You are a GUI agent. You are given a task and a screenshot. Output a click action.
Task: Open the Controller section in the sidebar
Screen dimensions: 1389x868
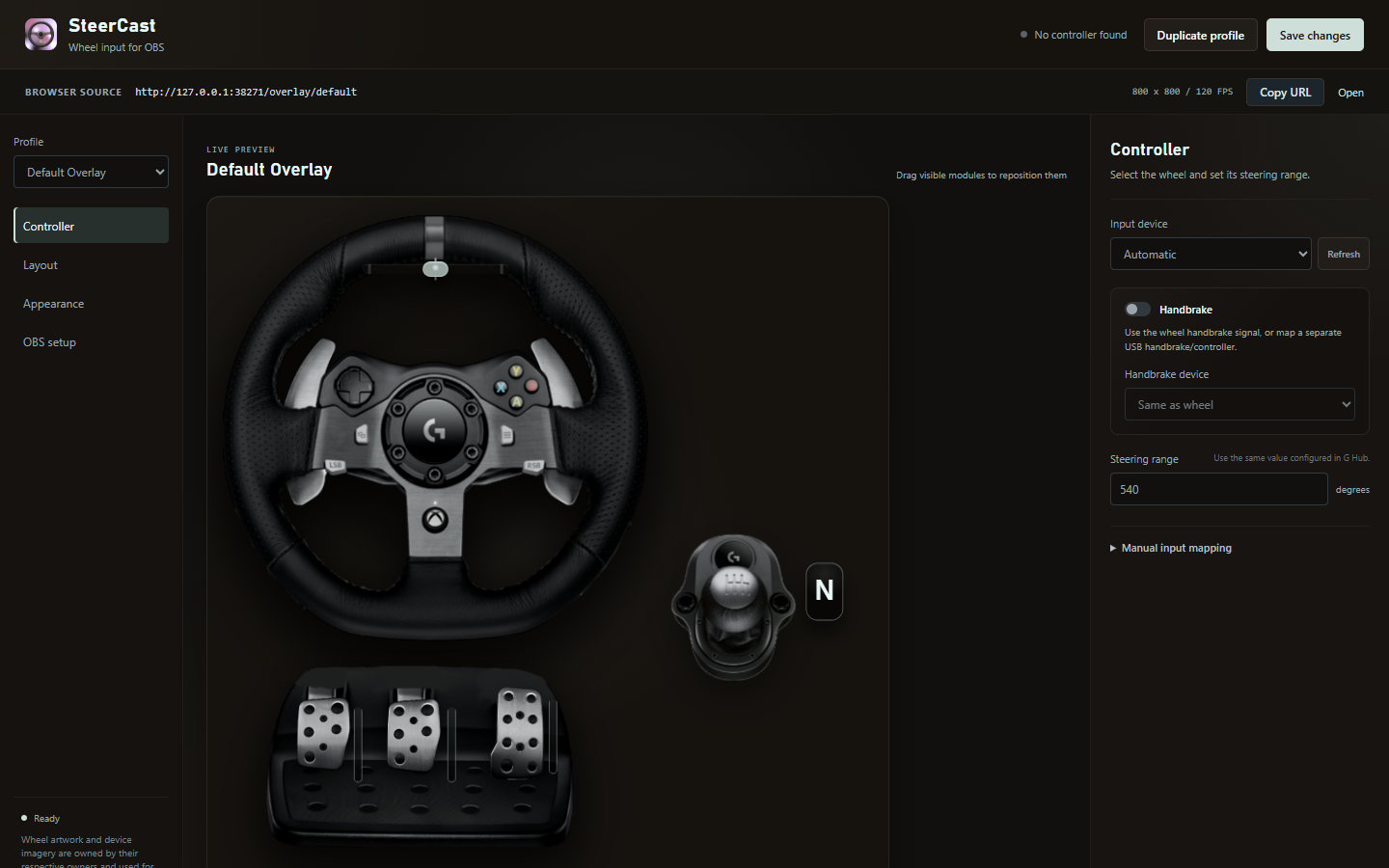point(92,226)
